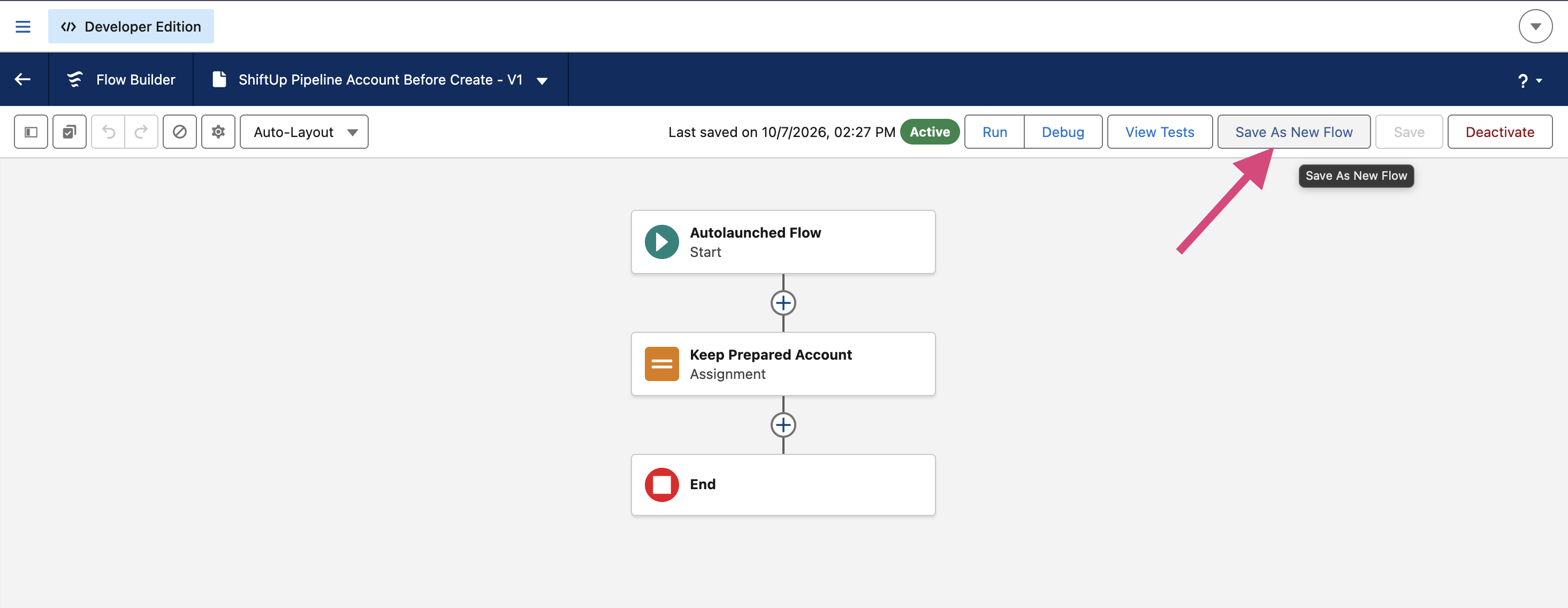Expand the flow version dropdown arrow
The image size is (1568, 608).
[x=542, y=80]
